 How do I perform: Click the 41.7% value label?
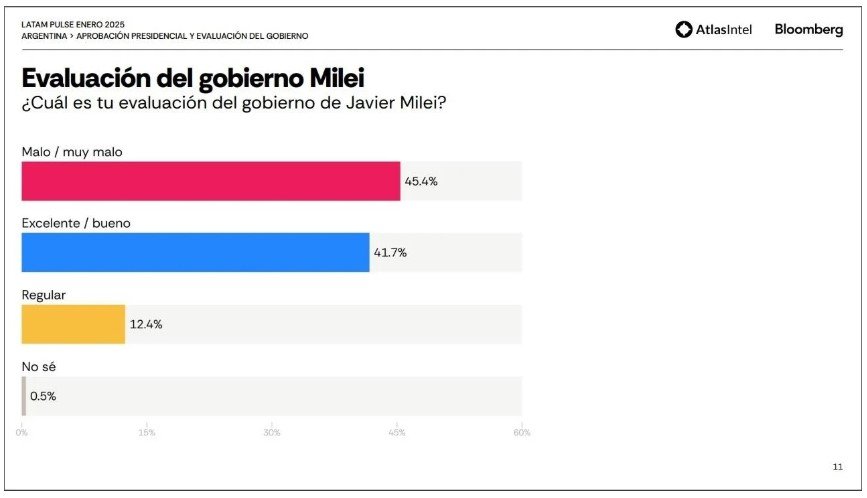[390, 253]
